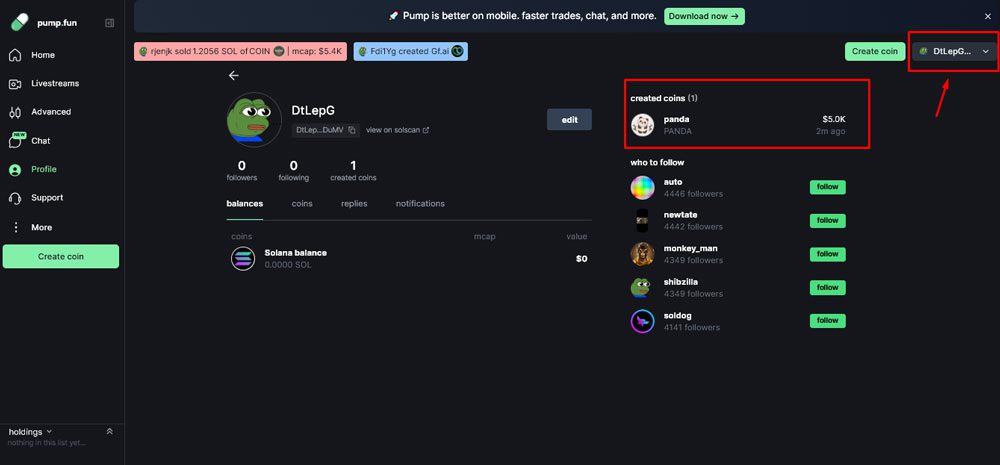This screenshot has width=1000, height=465.
Task: Go to Home in the sidebar
Action: pos(42,55)
